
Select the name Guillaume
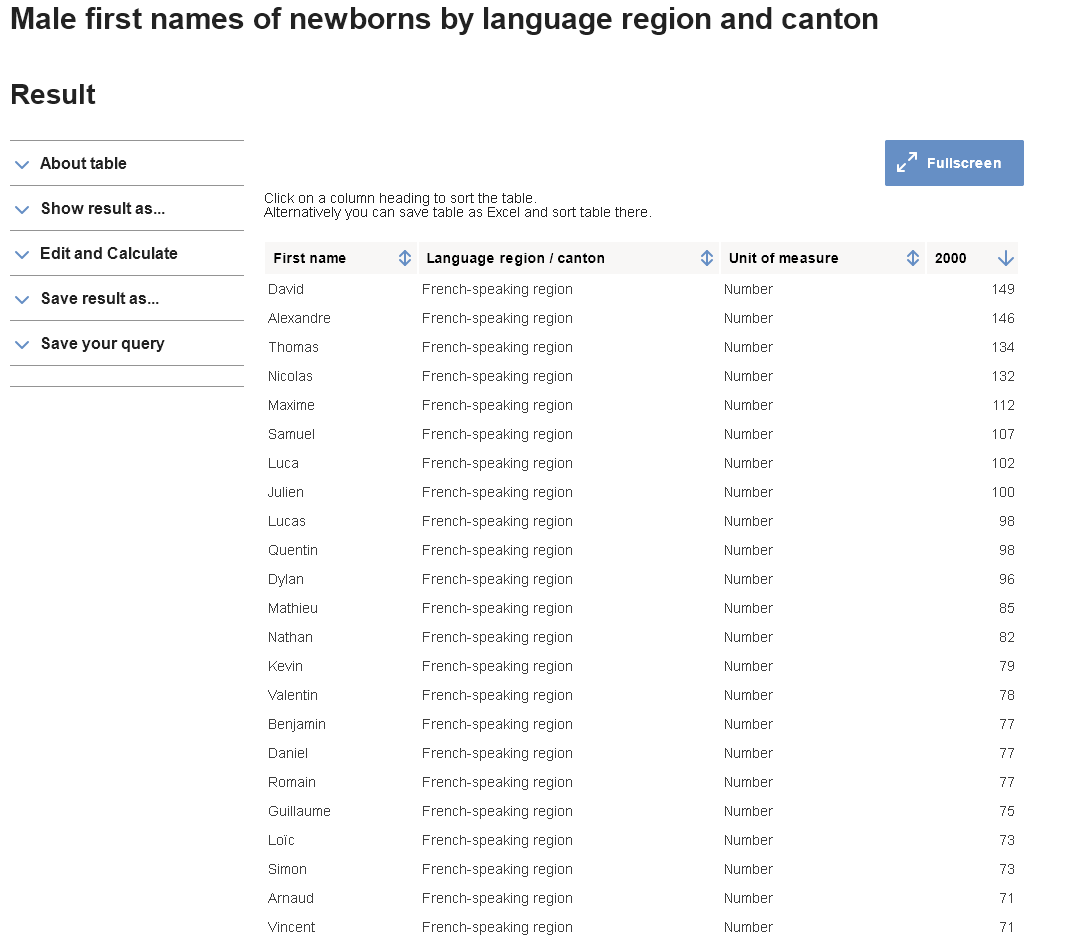click(x=299, y=811)
